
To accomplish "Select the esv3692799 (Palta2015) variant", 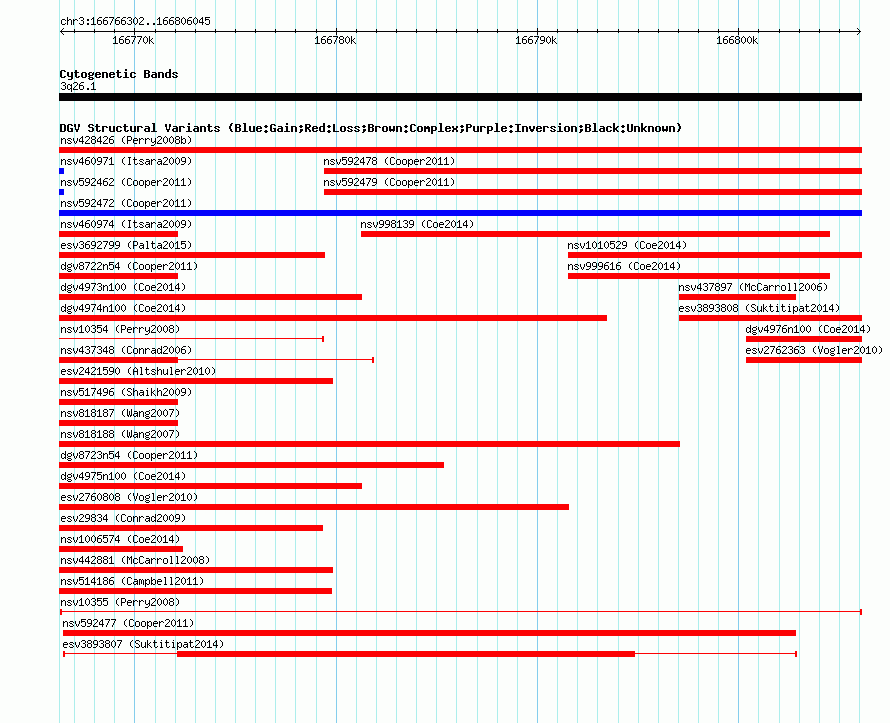I will (126, 245).
